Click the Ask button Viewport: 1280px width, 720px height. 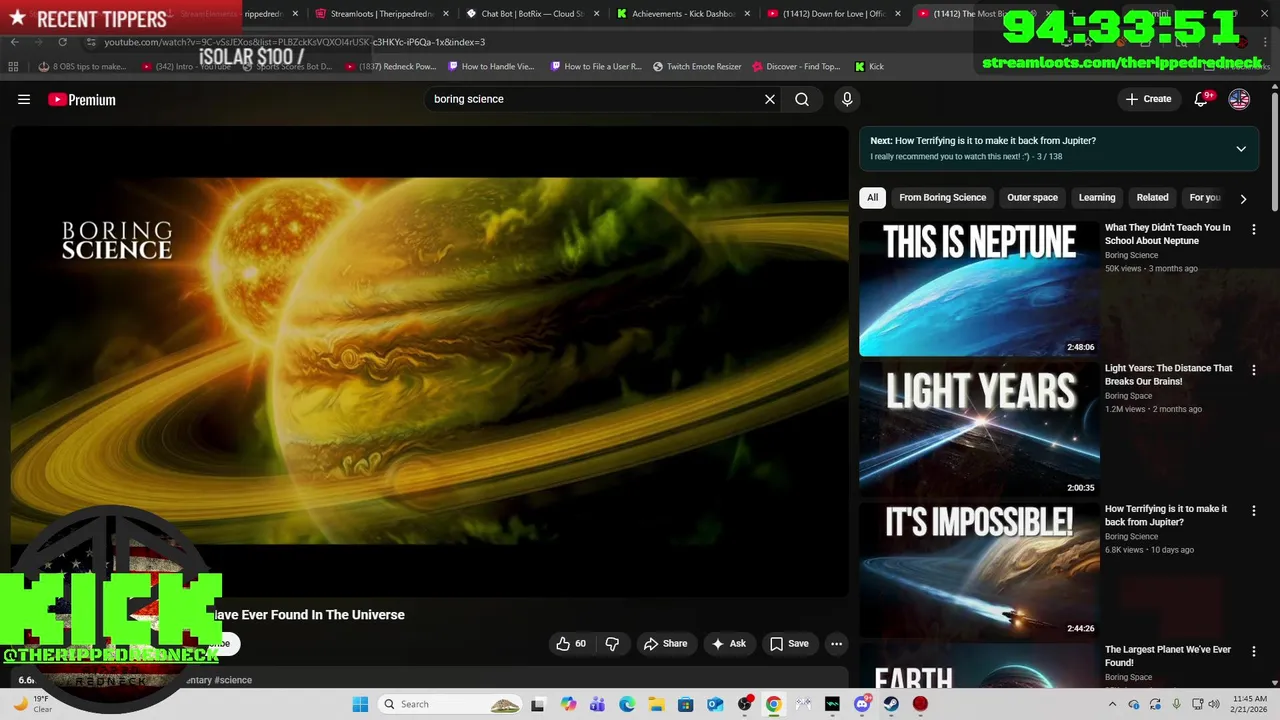pyautogui.click(x=728, y=644)
